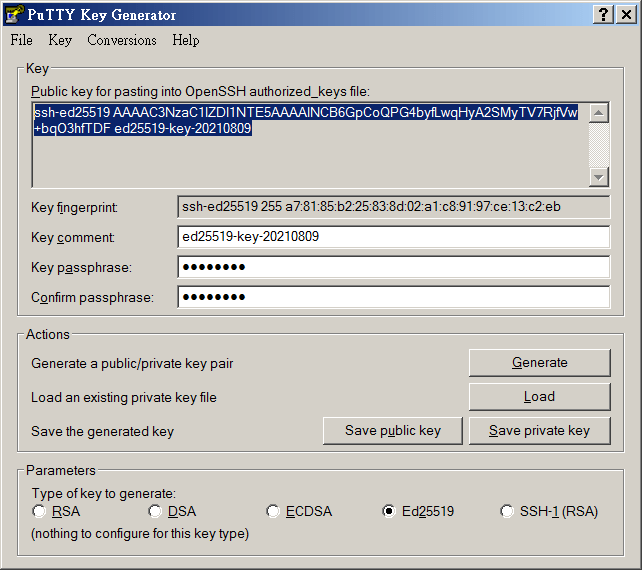642x570 pixels.
Task: Click the PuTTYgen title bar icon
Action: pyautogui.click(x=14, y=14)
